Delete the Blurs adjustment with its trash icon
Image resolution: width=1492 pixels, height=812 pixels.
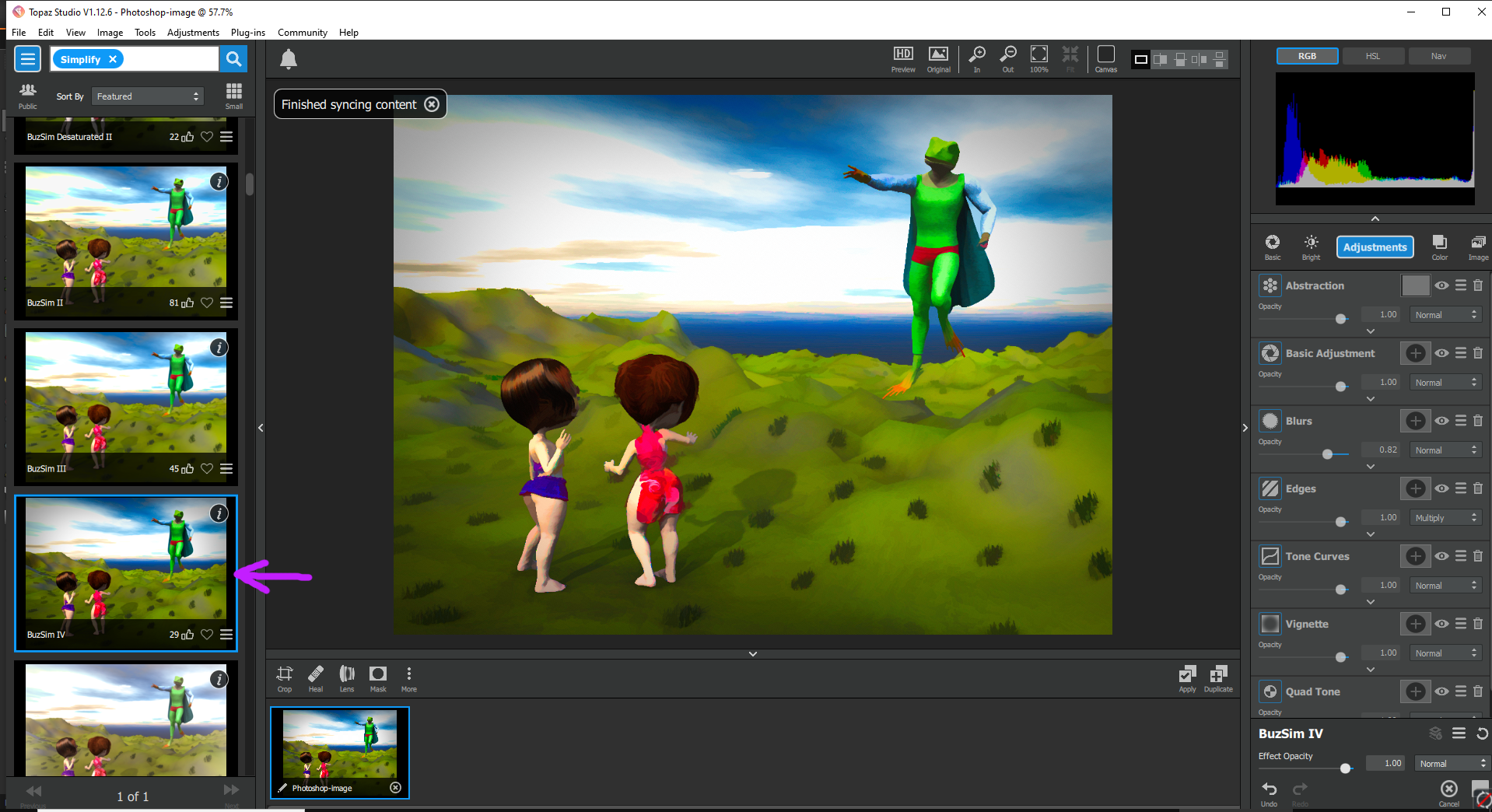pos(1478,421)
